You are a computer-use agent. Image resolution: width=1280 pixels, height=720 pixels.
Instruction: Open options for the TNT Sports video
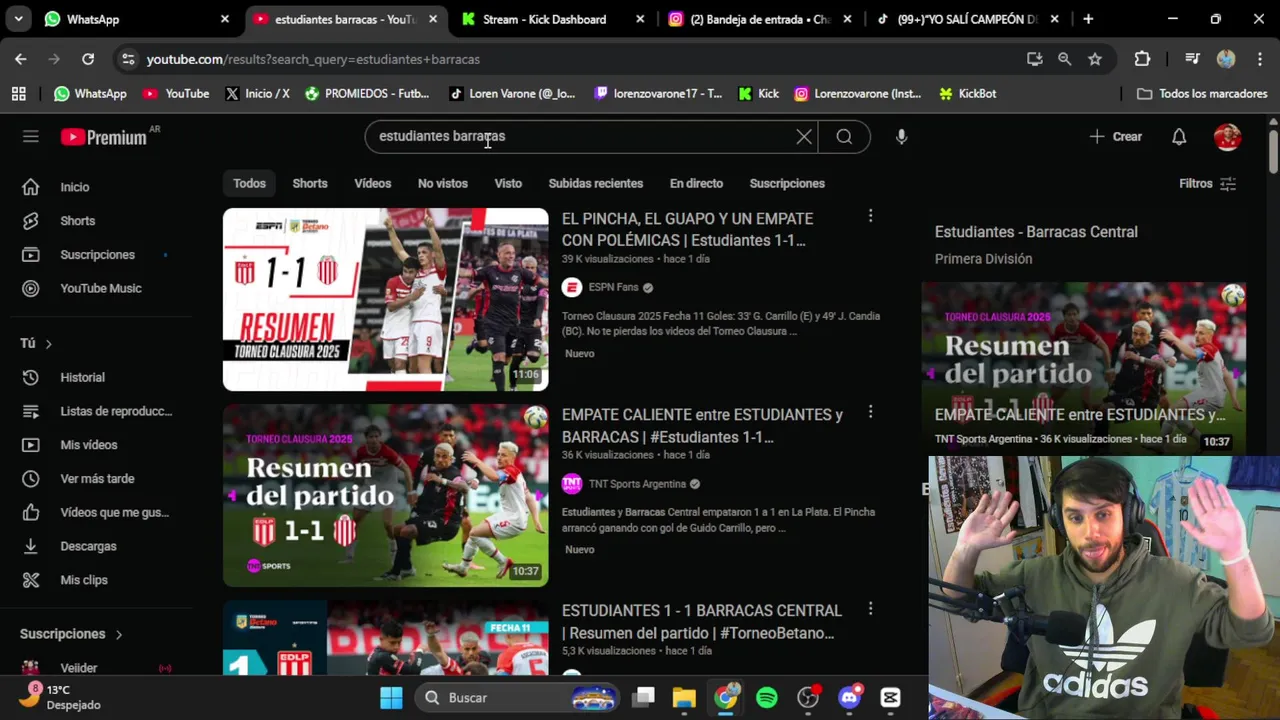tap(870, 412)
